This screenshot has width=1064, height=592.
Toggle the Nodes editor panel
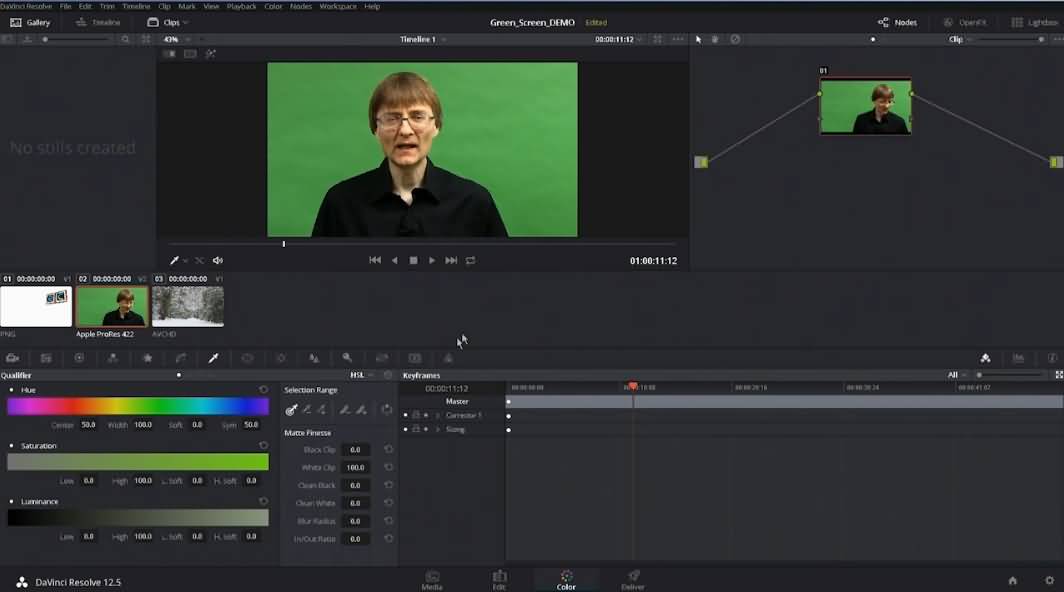pyautogui.click(x=897, y=22)
